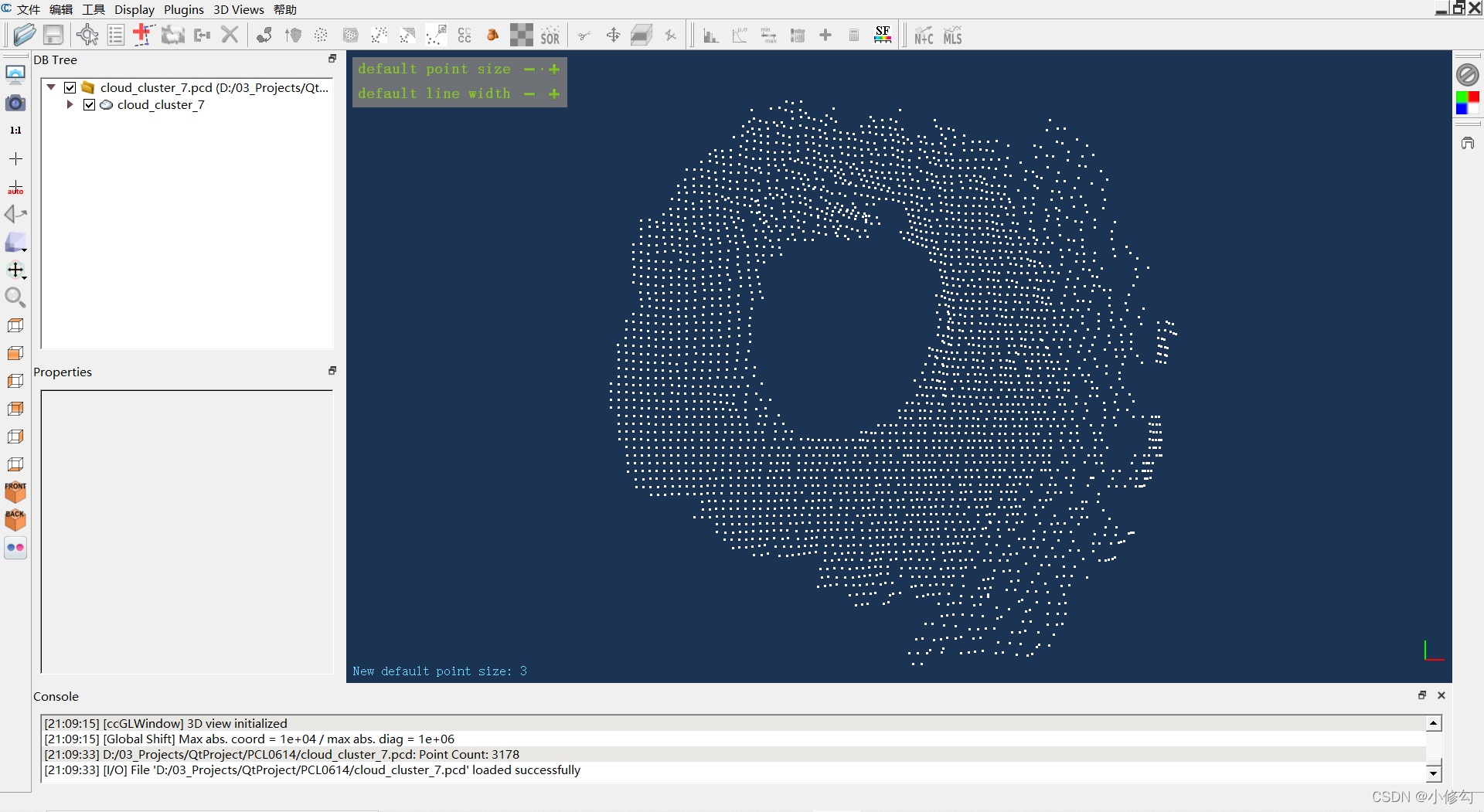
Task: Delete selected entity with the X icon
Action: [230, 35]
